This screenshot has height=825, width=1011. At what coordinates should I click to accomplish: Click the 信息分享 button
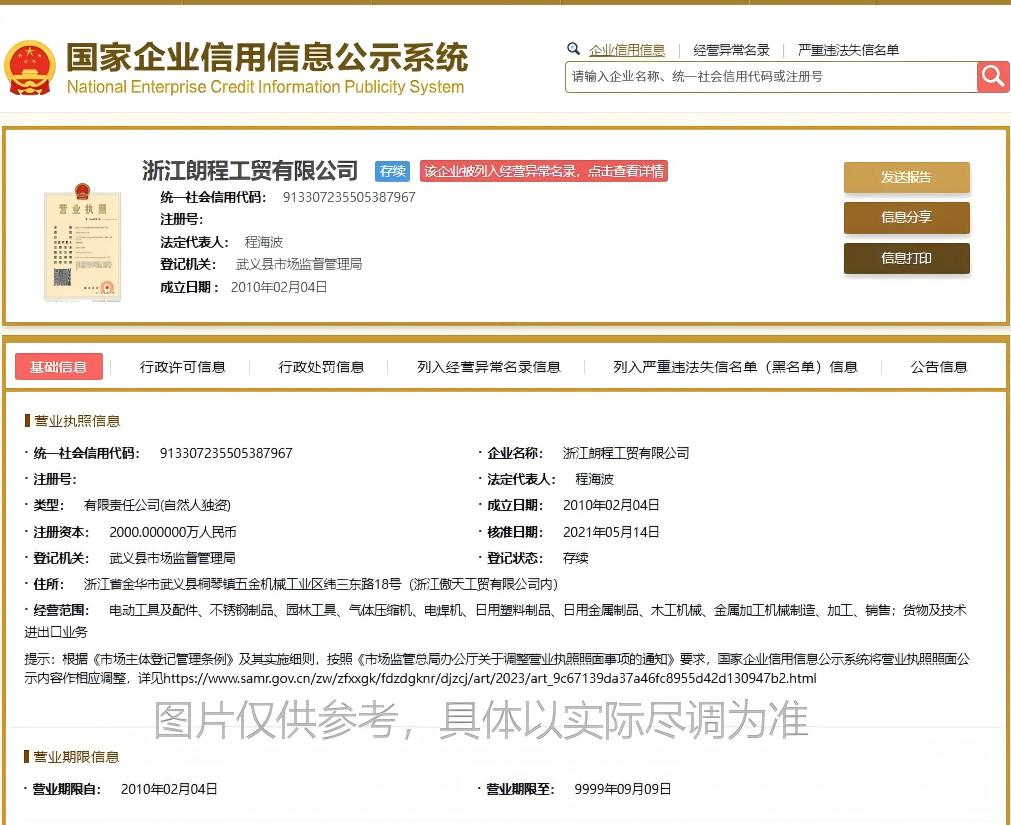pos(906,217)
